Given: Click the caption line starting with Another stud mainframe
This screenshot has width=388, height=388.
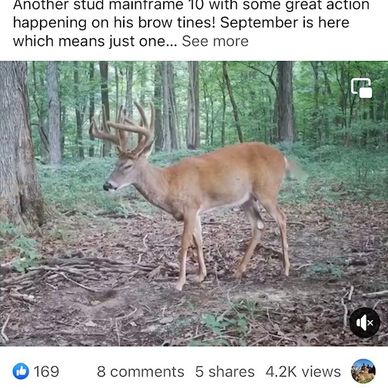Looking at the screenshot, I should pos(191,5).
